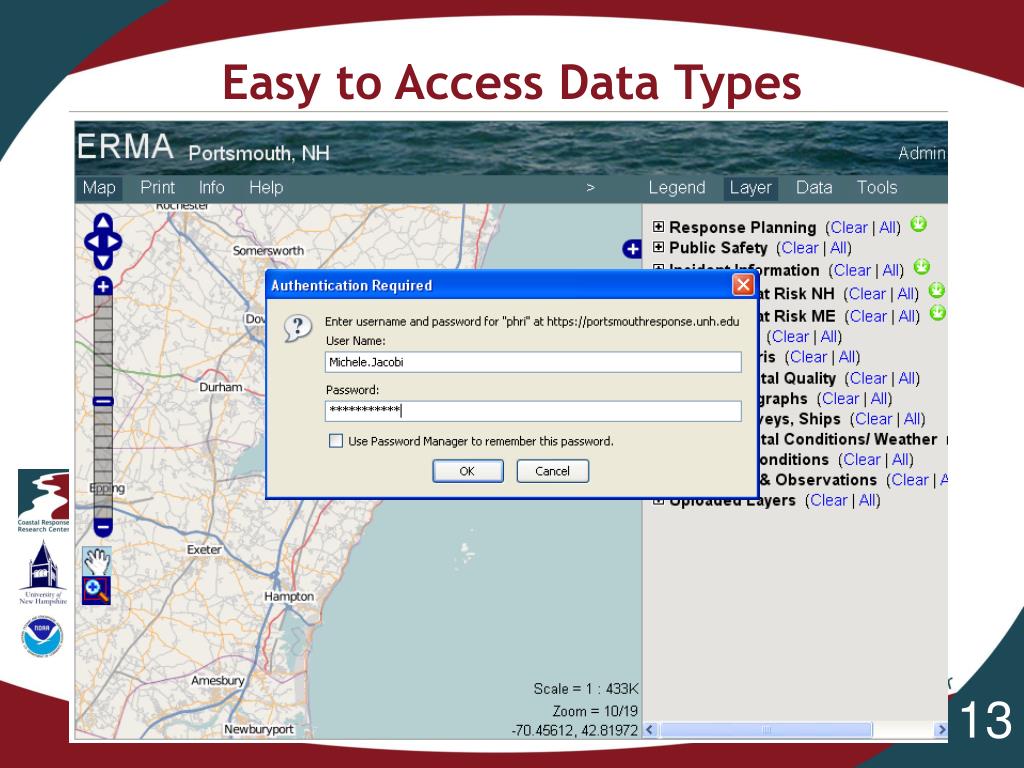Click Clear link for Quality row
This screenshot has width=1024, height=768.
[868, 378]
